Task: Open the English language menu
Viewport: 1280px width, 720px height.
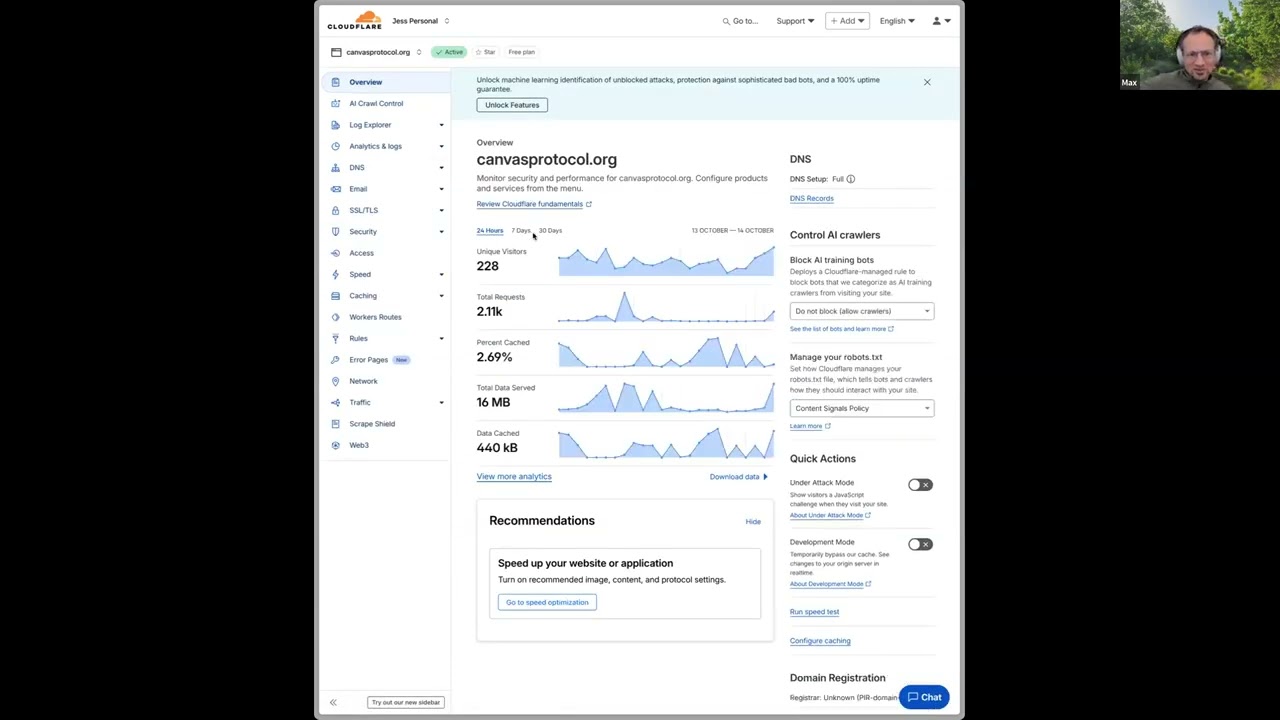Action: coord(897,21)
